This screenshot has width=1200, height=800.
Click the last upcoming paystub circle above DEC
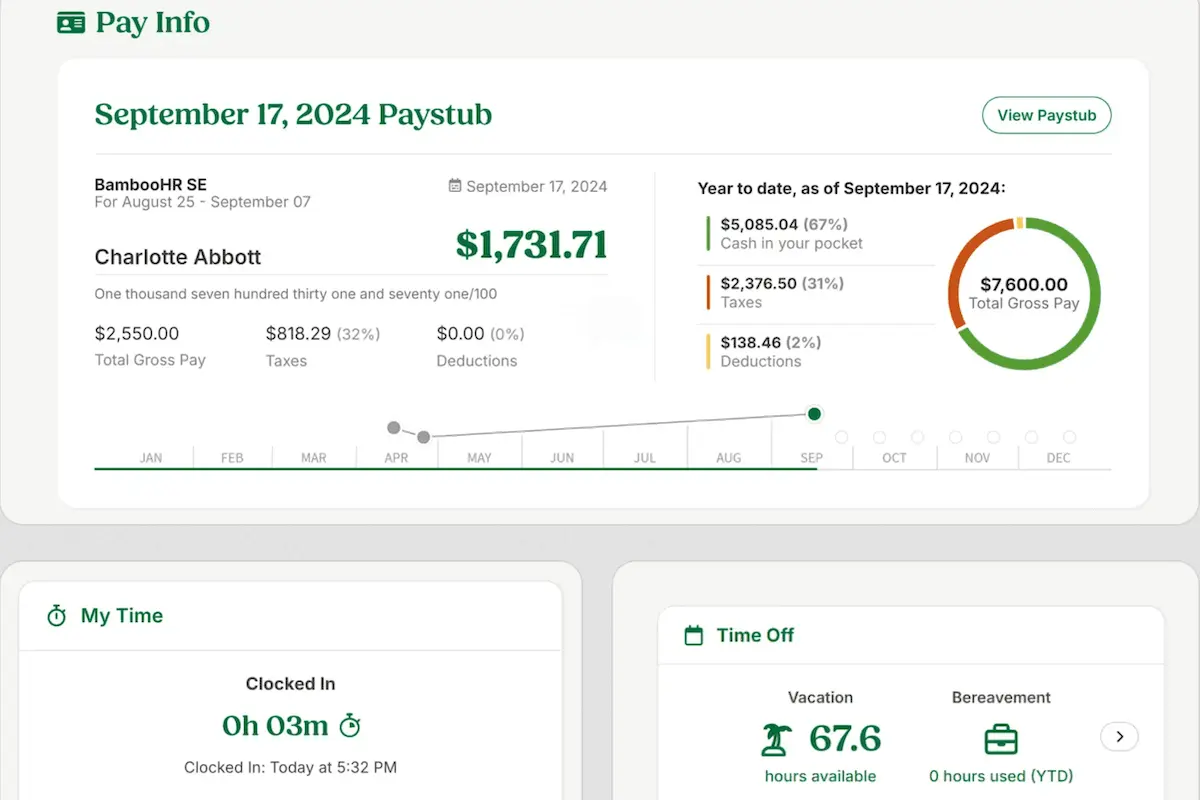(x=1069, y=437)
